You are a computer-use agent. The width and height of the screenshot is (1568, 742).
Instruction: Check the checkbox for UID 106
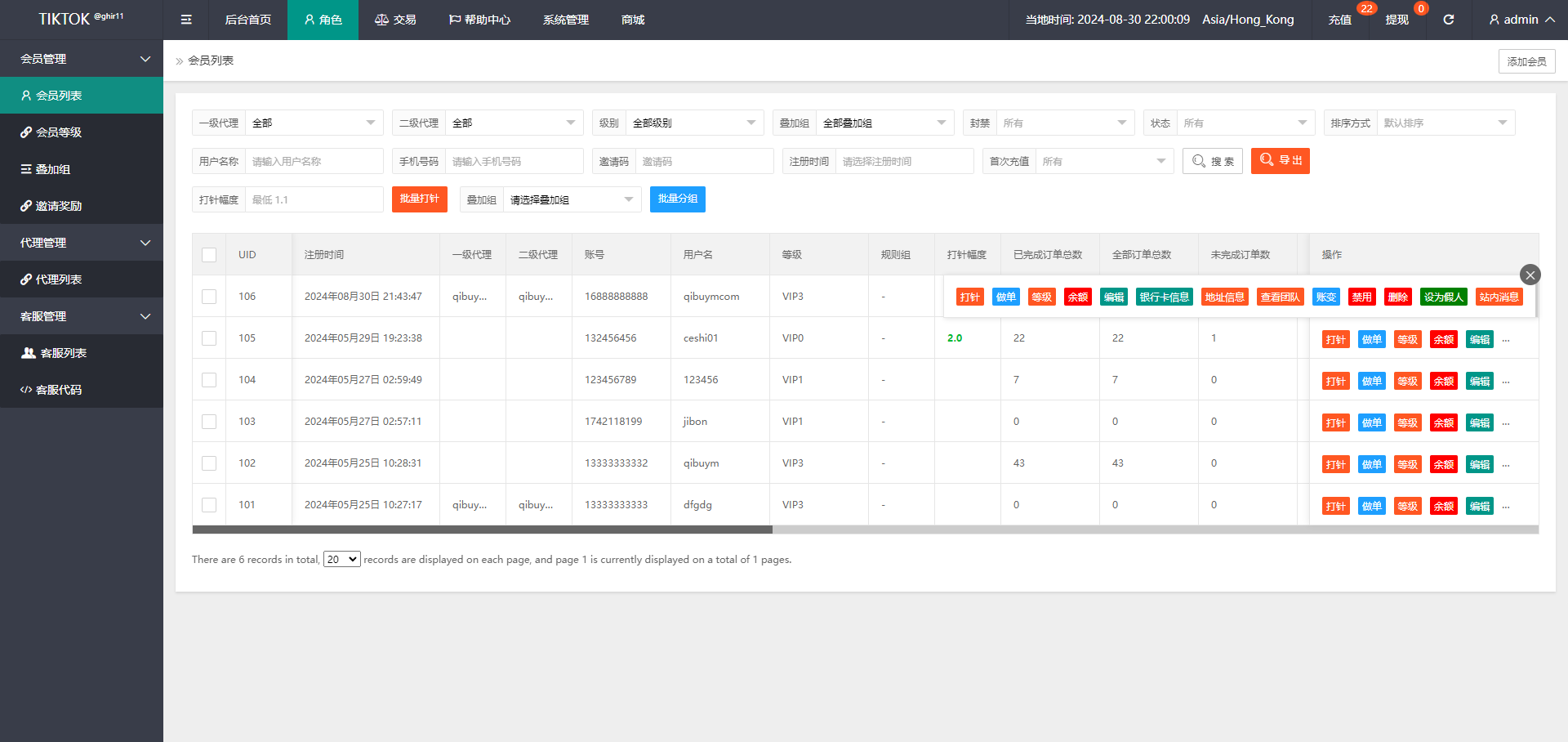(x=209, y=297)
